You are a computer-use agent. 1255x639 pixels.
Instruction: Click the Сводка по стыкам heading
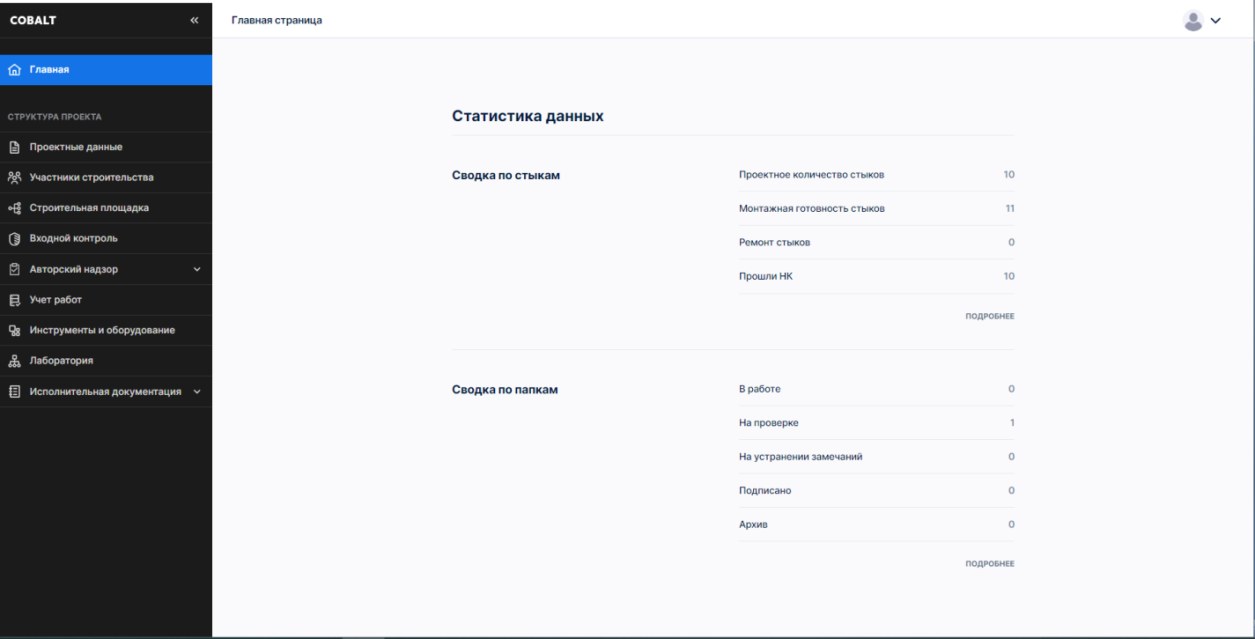tap(507, 175)
